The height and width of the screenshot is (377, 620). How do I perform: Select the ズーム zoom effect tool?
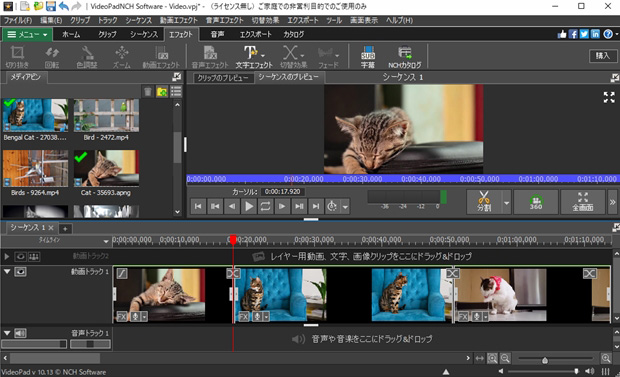pyautogui.click(x=122, y=57)
